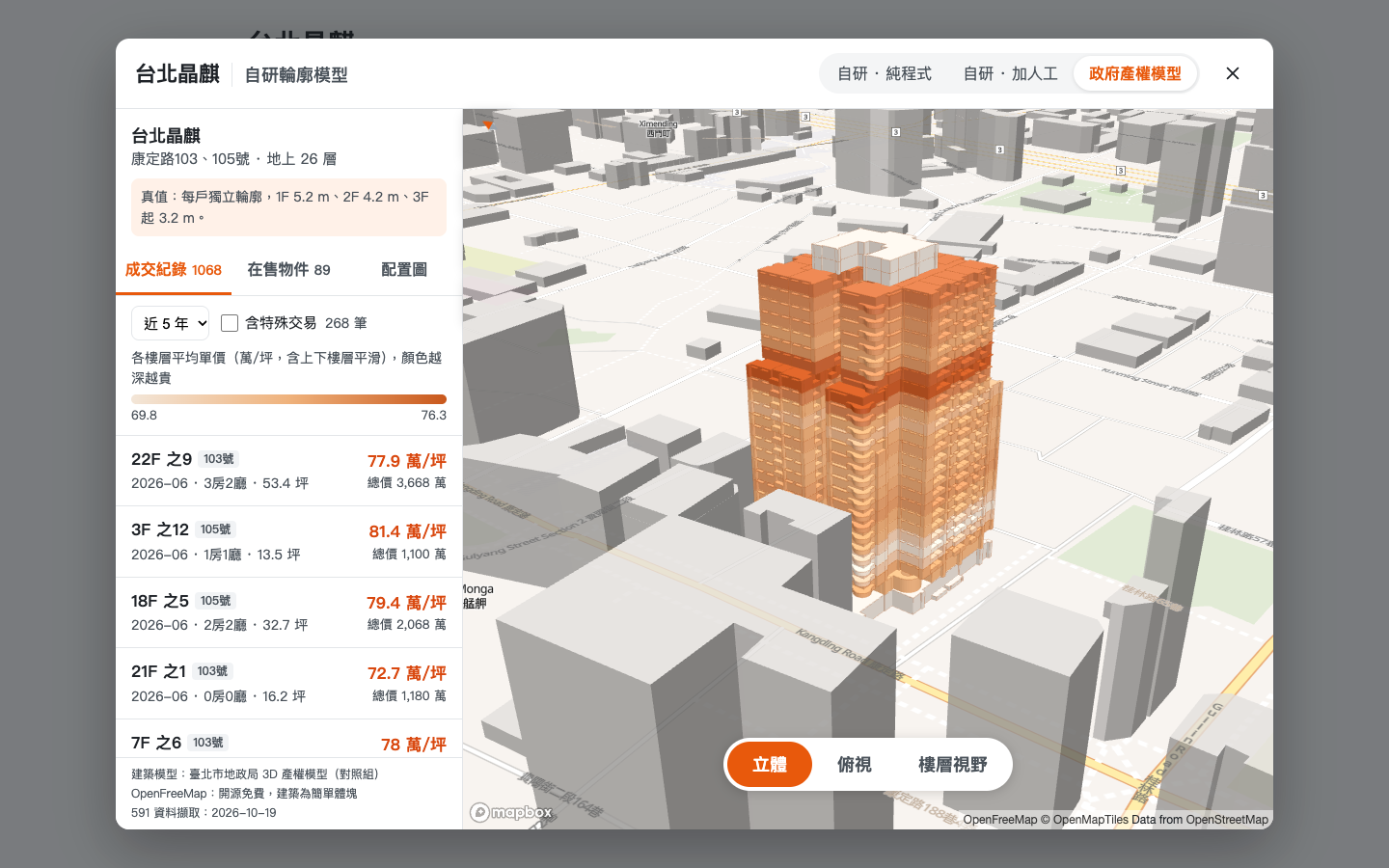The image size is (1389, 868).
Task: Click the orange 3D building model
Action: coord(873,424)
